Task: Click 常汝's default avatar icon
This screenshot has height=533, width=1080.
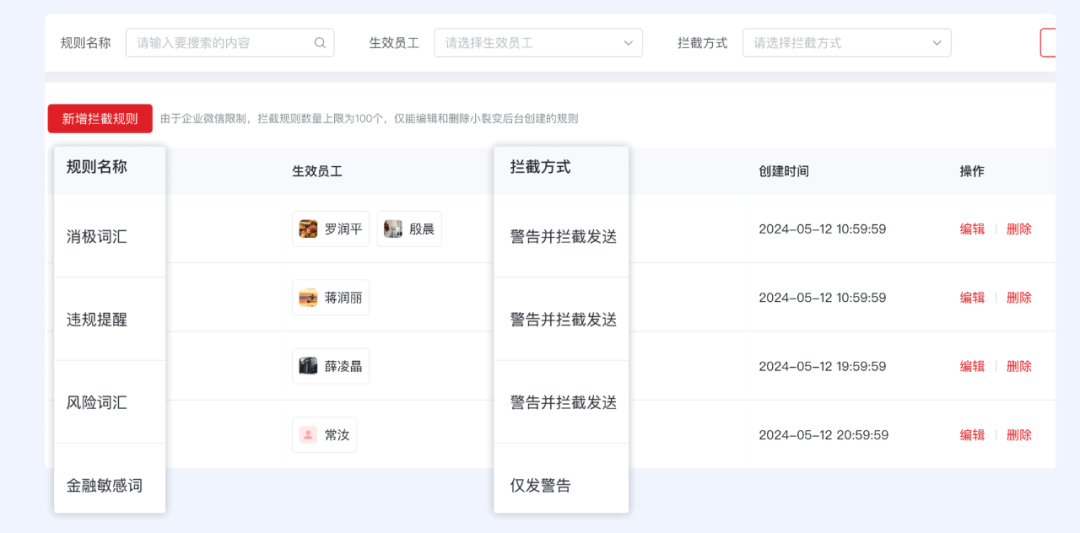Action: (x=309, y=435)
